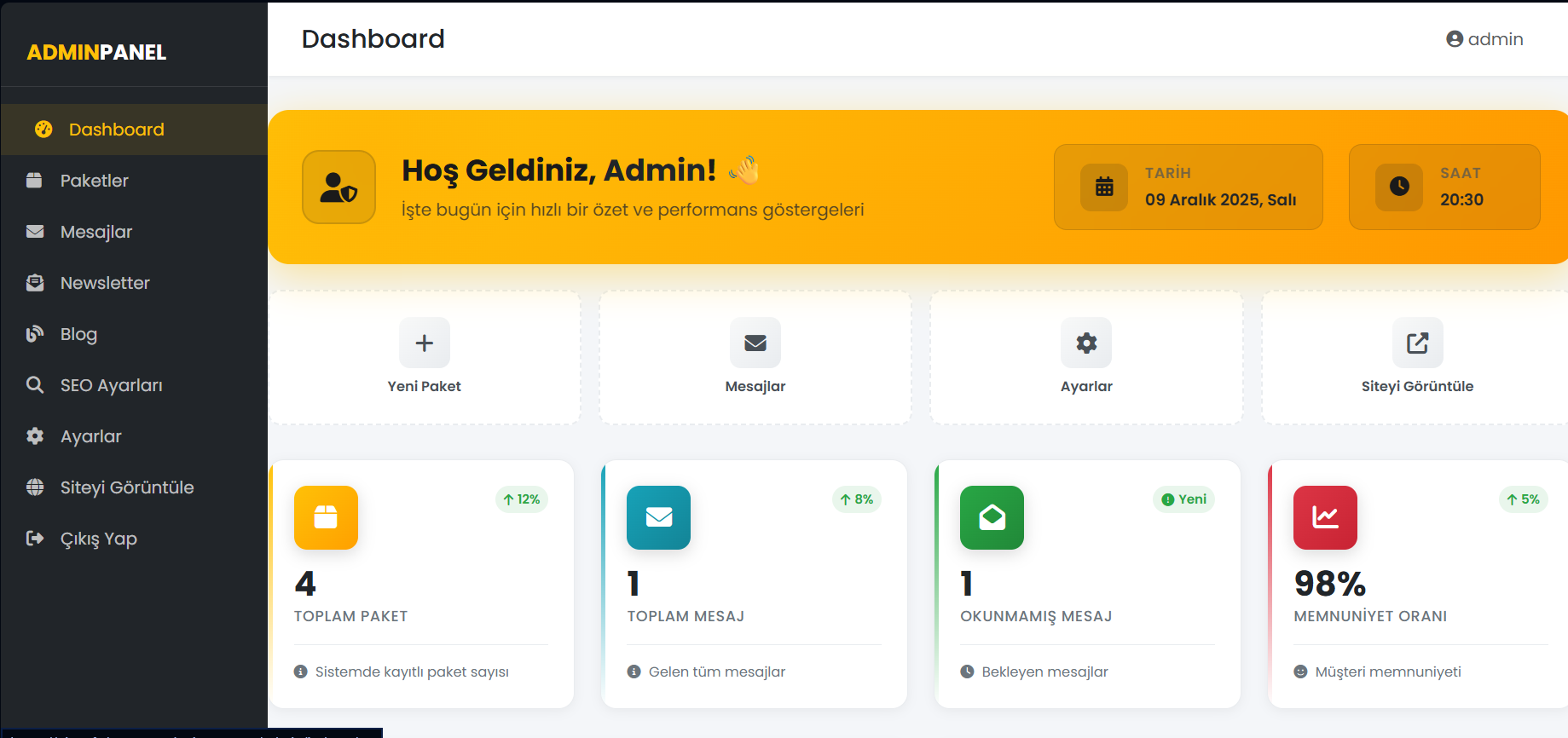1568x738 pixels.
Task: Open SEO Ayarları in the sidebar
Action: coord(111,385)
